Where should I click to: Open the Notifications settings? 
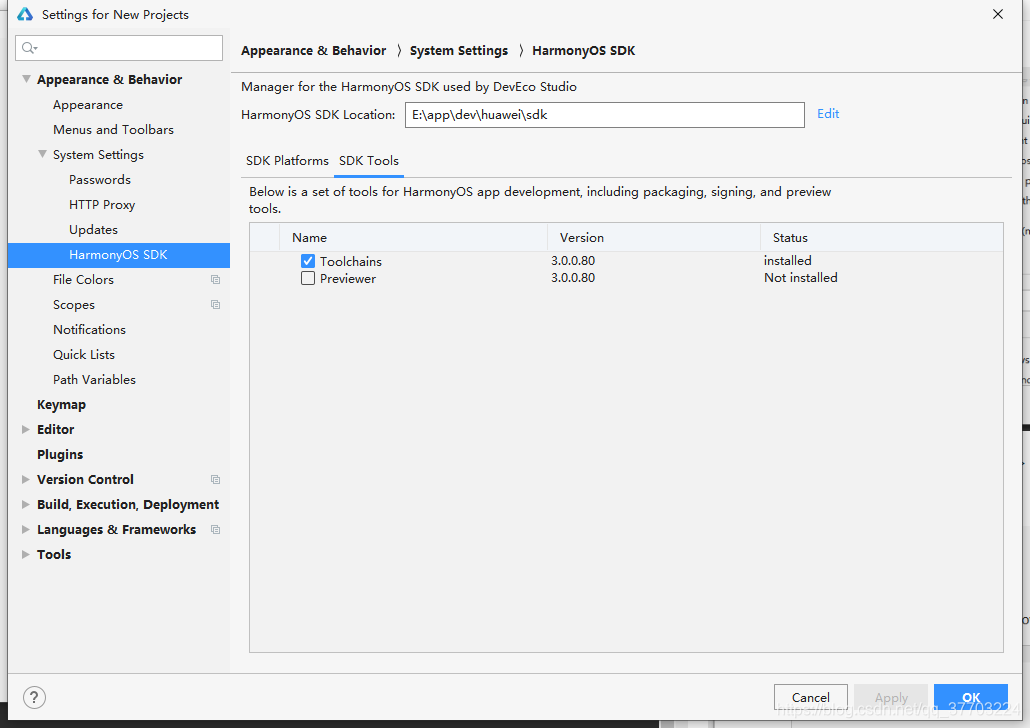(89, 330)
